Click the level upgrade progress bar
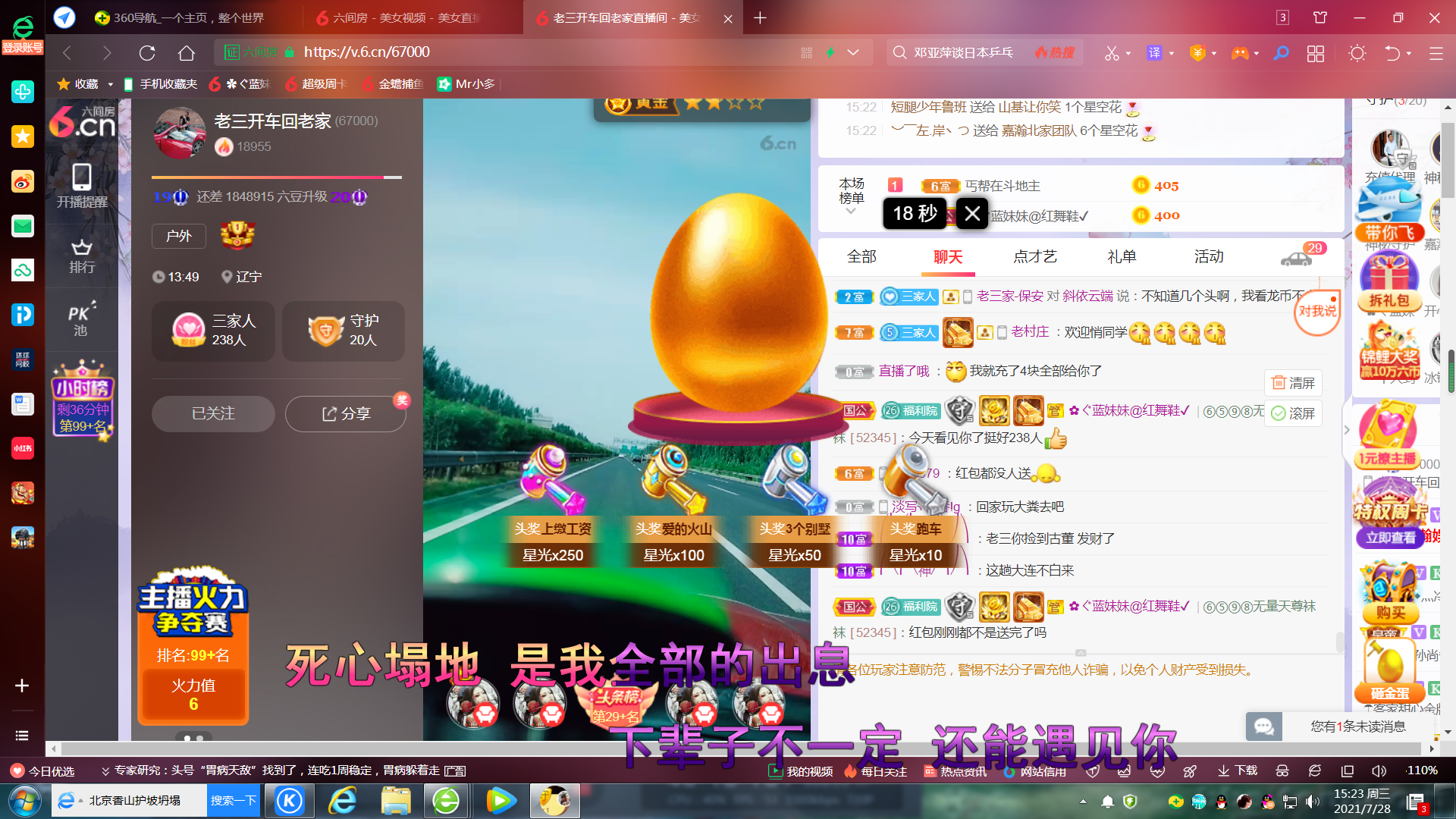The height and width of the screenshot is (819, 1456). click(277, 177)
